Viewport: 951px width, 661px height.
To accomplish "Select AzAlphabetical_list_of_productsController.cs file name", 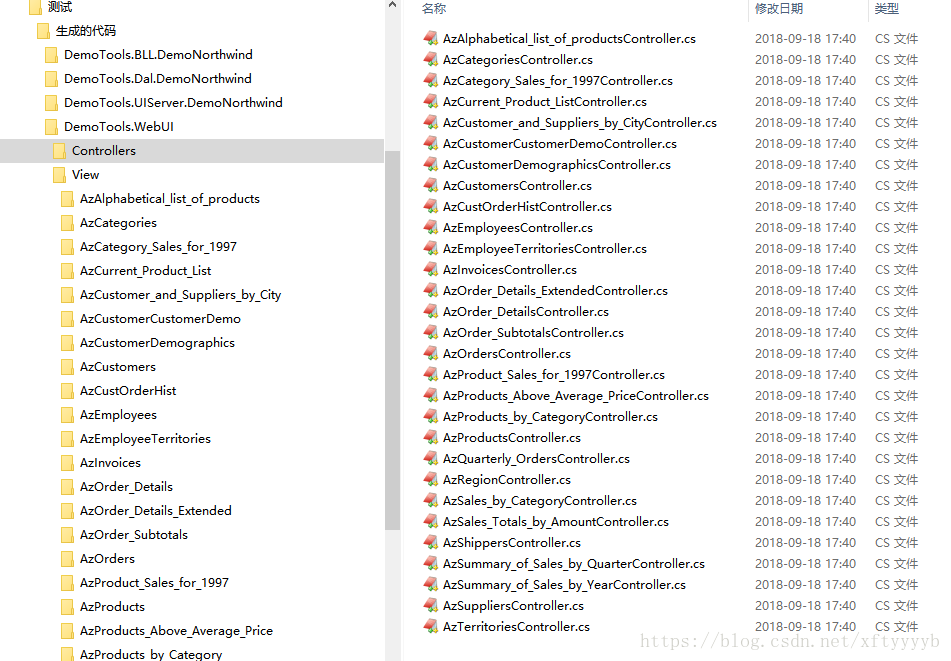I will click(x=569, y=39).
